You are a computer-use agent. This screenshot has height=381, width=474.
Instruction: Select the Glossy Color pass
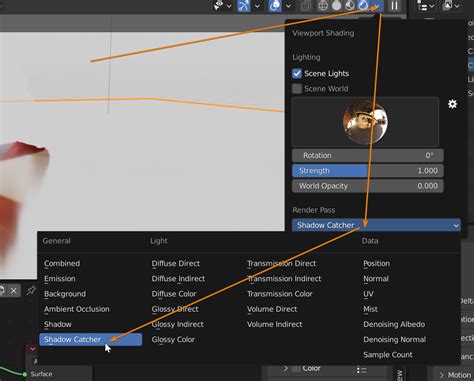pos(173,339)
